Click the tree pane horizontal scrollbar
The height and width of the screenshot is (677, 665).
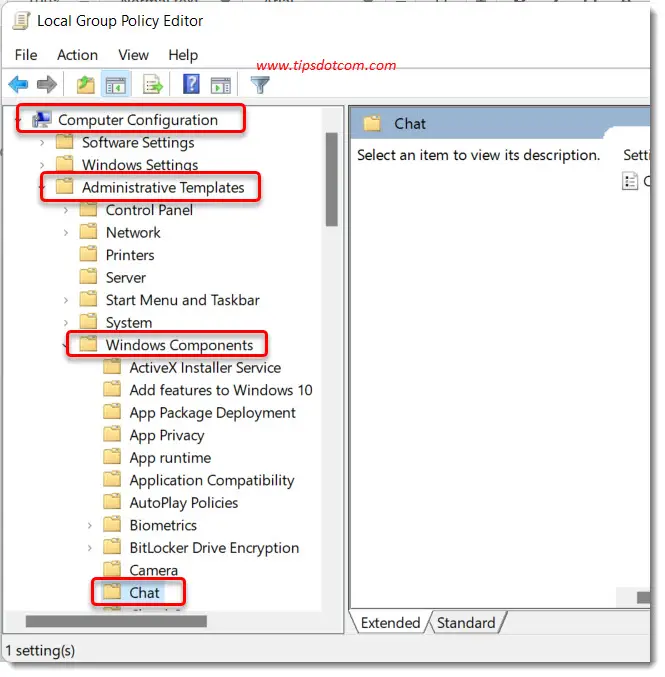click(115, 621)
